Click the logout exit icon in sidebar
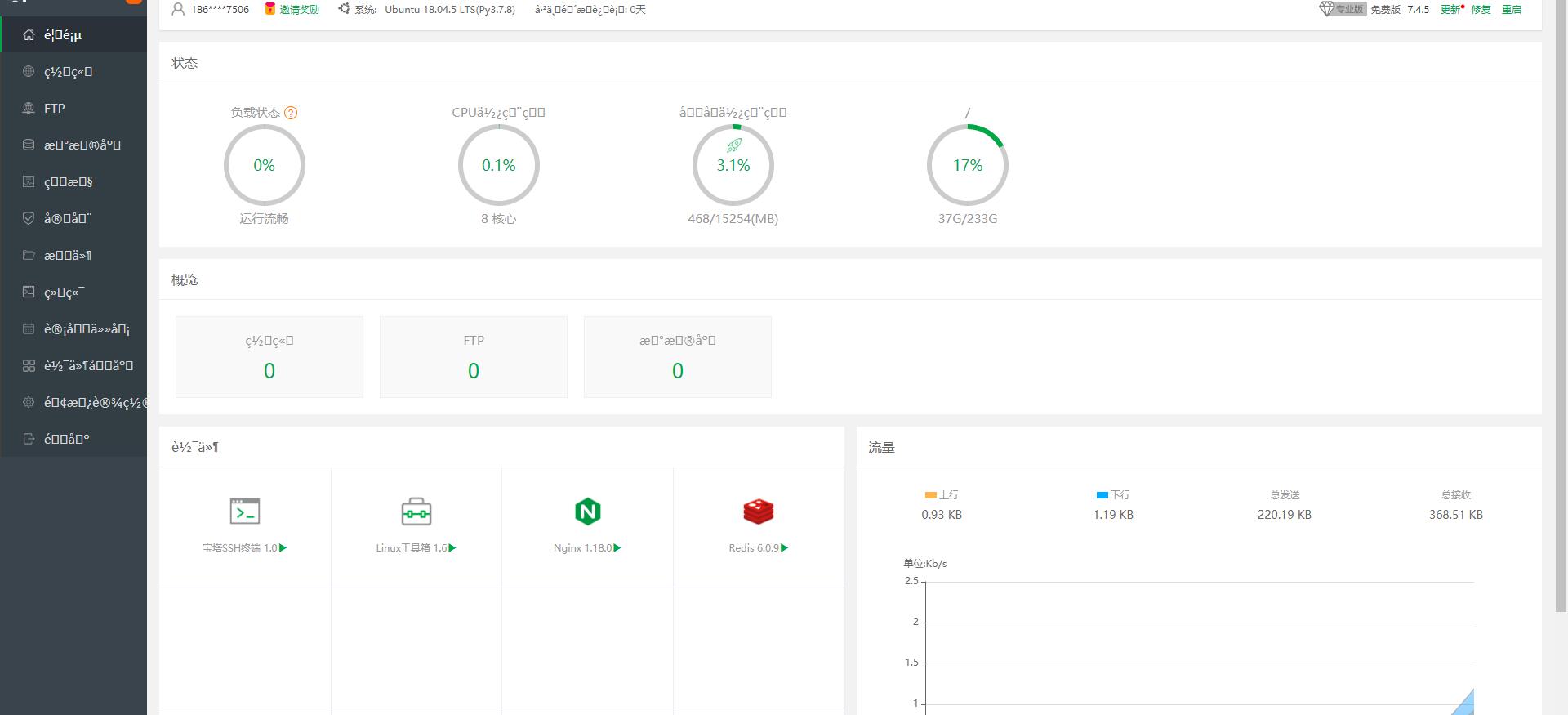The width and height of the screenshot is (1568, 715). pyautogui.click(x=29, y=439)
